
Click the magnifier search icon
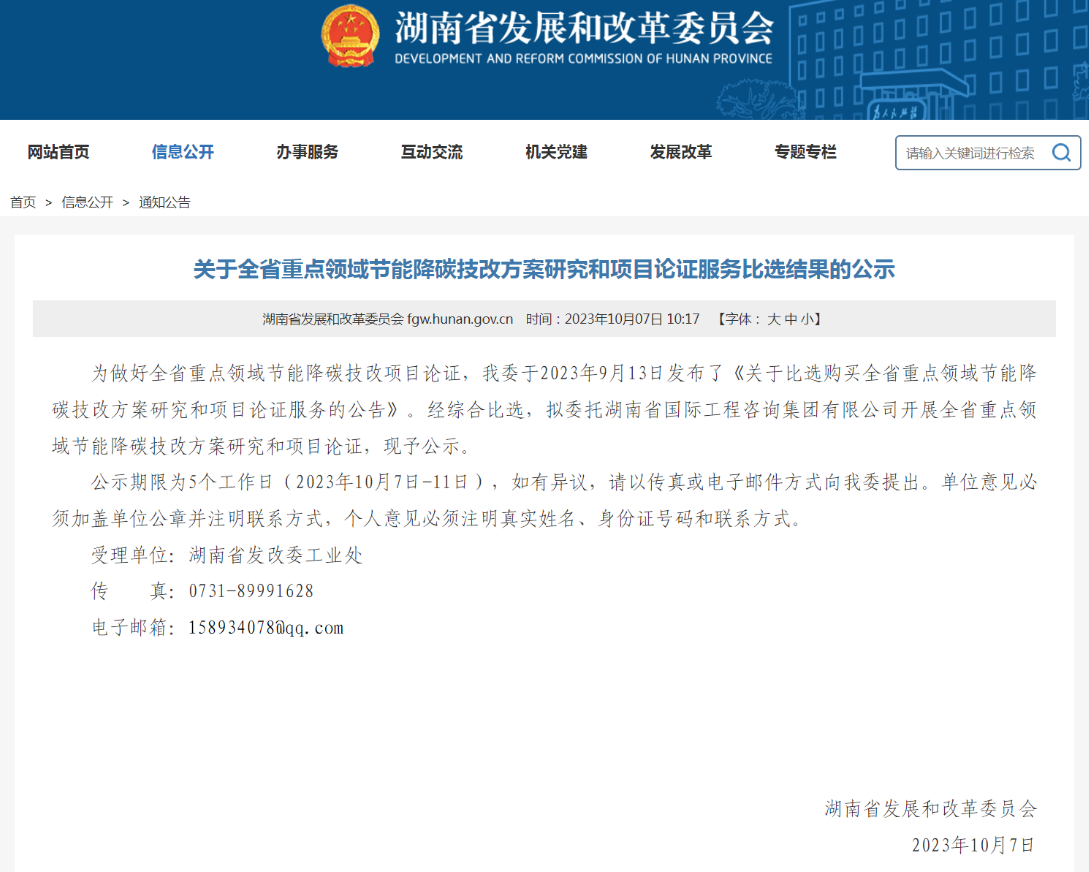click(1061, 153)
